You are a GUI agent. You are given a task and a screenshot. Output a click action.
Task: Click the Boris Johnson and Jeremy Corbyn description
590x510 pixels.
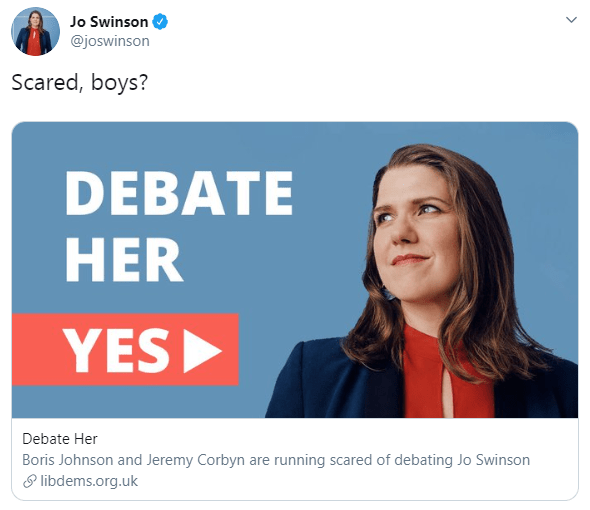pos(276,460)
